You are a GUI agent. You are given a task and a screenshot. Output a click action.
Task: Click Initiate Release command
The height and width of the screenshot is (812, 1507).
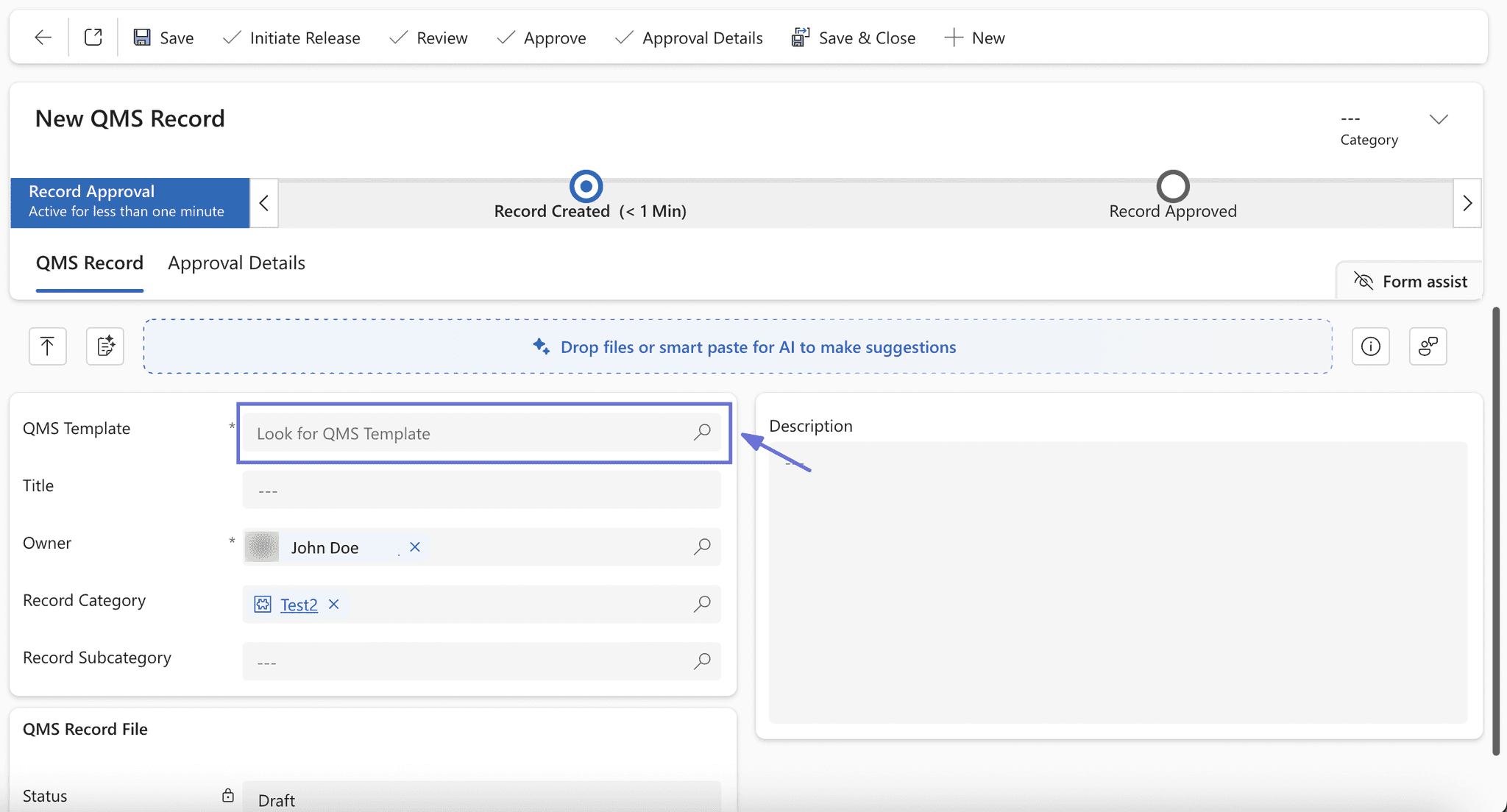point(291,38)
